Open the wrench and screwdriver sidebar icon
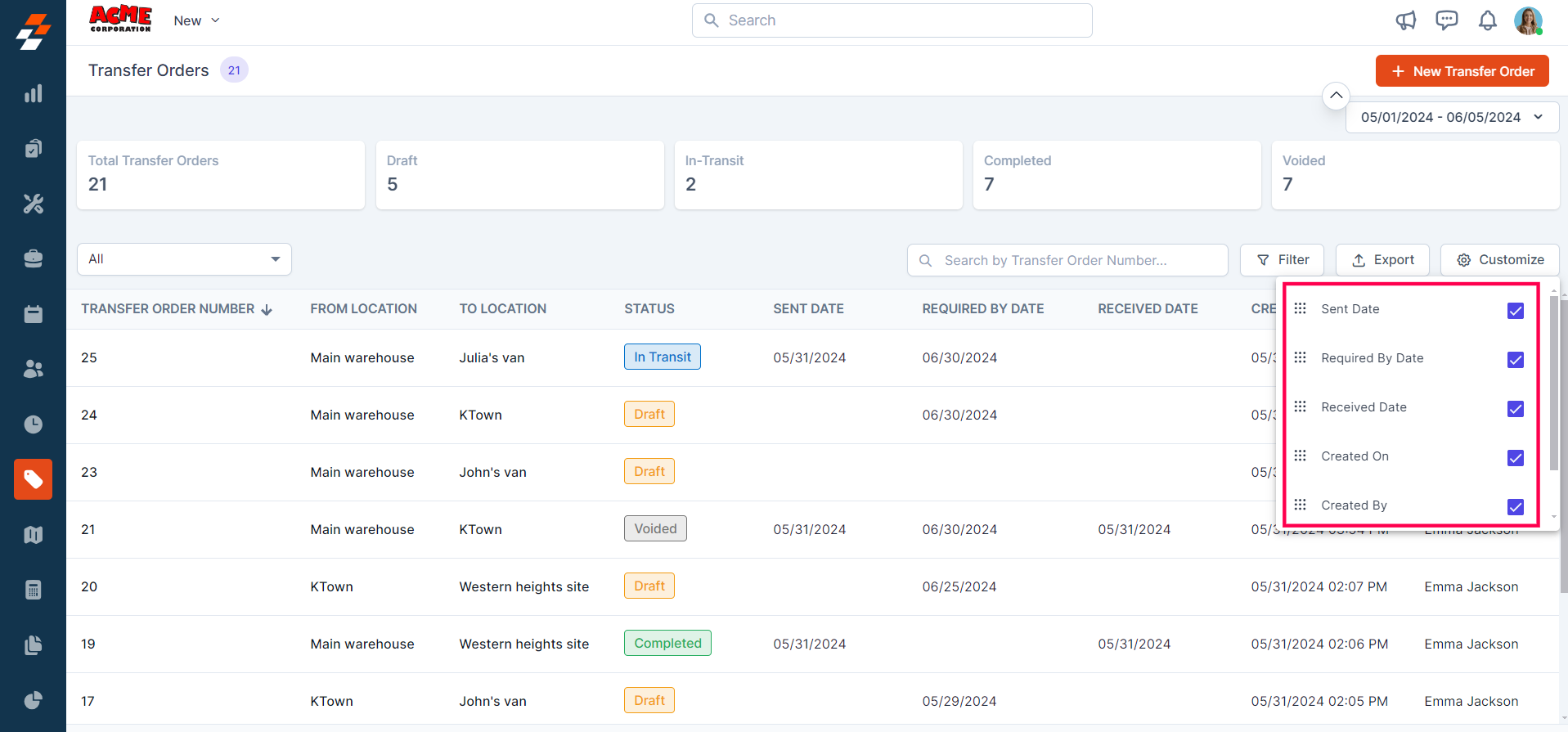 pyautogui.click(x=33, y=204)
